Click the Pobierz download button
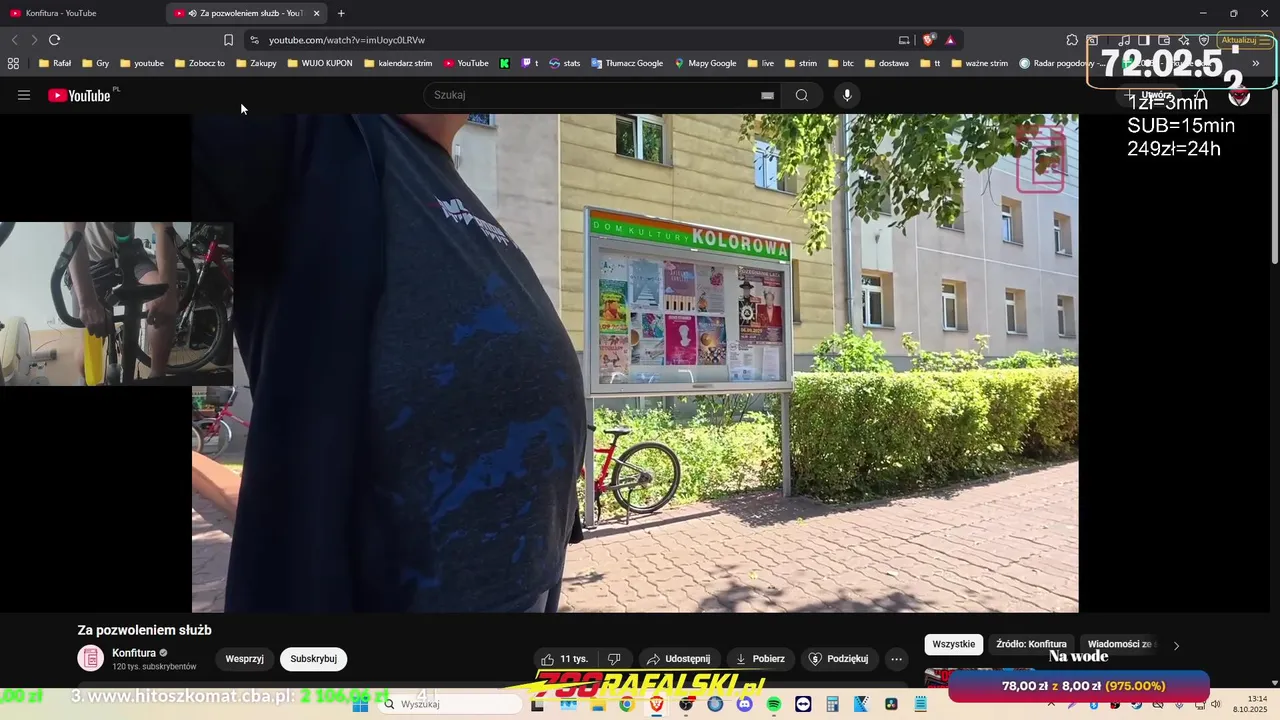Screen dimensions: 1280x720 coord(760,659)
